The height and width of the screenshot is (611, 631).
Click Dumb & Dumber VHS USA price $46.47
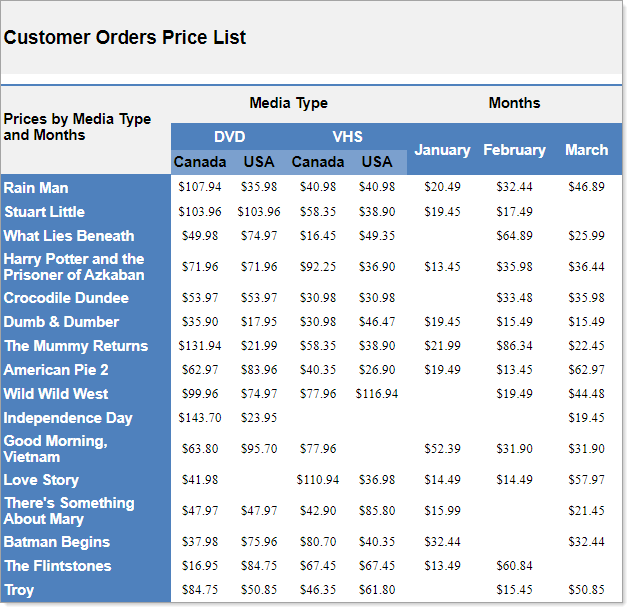[377, 322]
